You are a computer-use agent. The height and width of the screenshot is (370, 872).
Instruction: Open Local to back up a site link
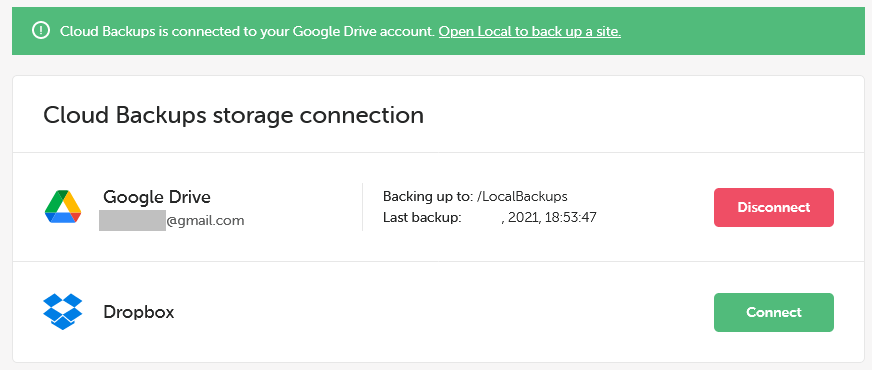pyautogui.click(x=529, y=31)
